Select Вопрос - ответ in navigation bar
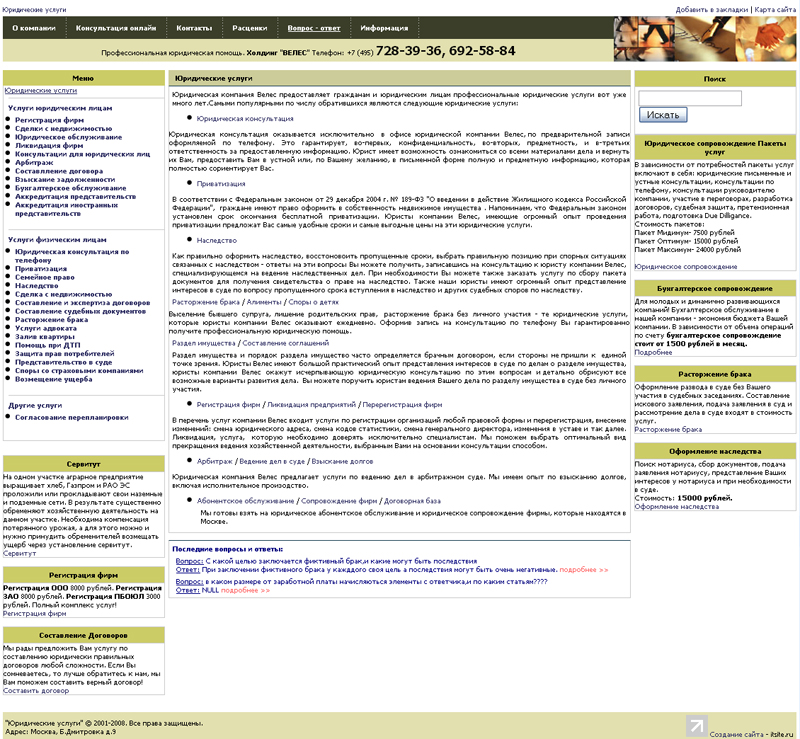Image resolution: width=800 pixels, height=739 pixels. tap(313, 28)
